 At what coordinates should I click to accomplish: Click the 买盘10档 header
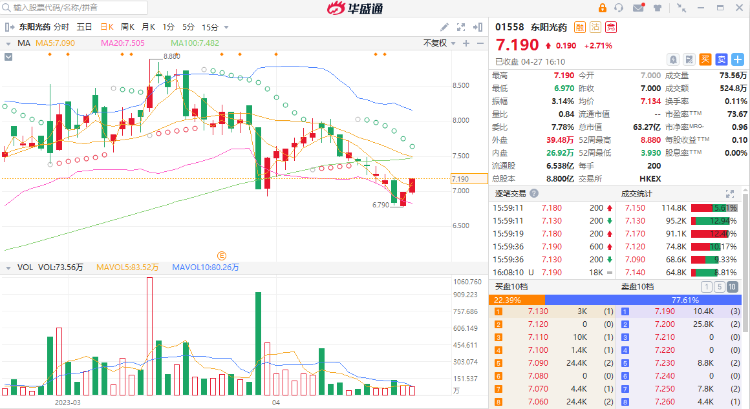(x=511, y=287)
